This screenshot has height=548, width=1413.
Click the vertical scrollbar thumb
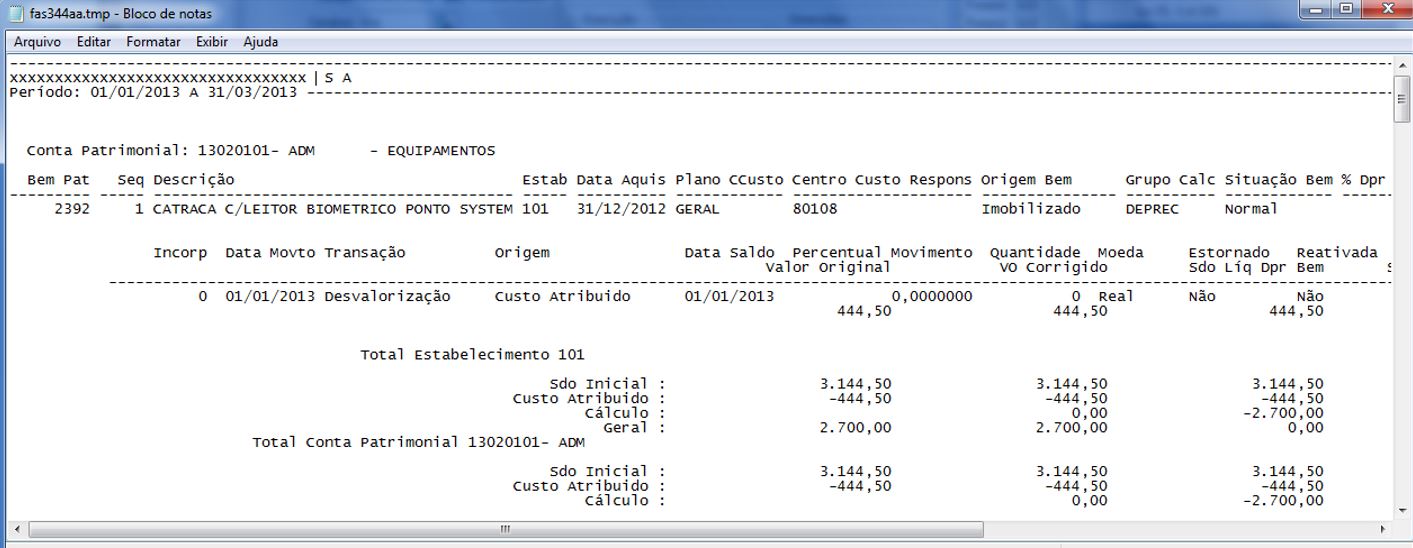click(1403, 99)
